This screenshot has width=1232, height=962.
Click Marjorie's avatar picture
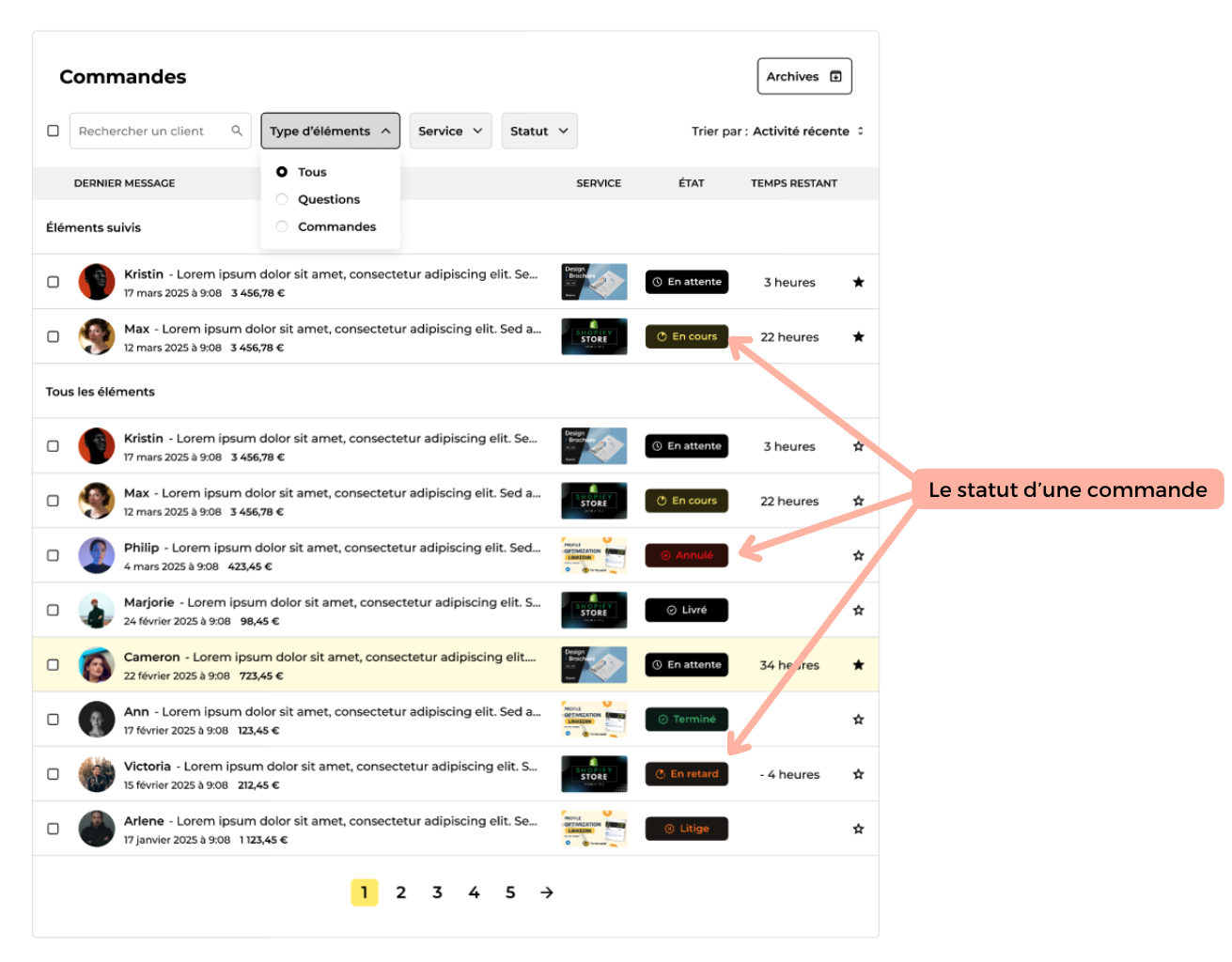tap(96, 610)
